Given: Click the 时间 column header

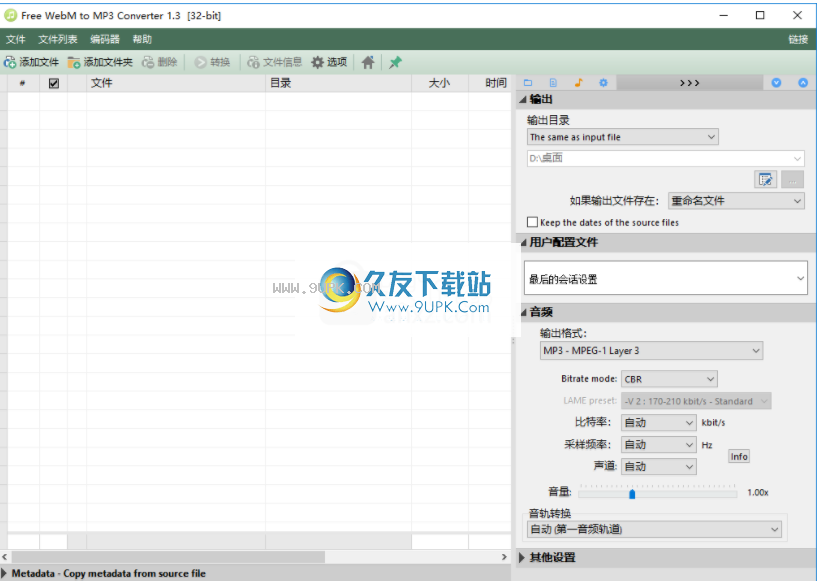Looking at the screenshot, I should tap(490, 83).
